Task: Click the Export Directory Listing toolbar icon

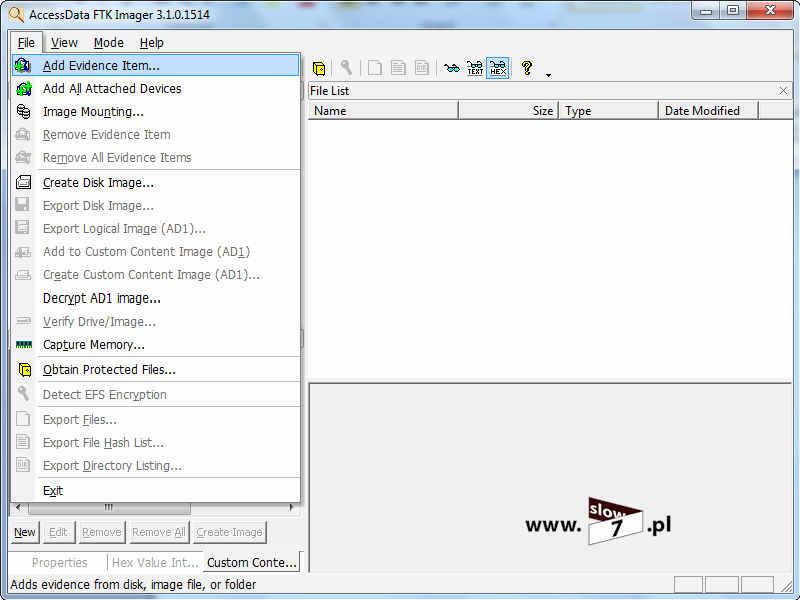Action: [x=421, y=67]
